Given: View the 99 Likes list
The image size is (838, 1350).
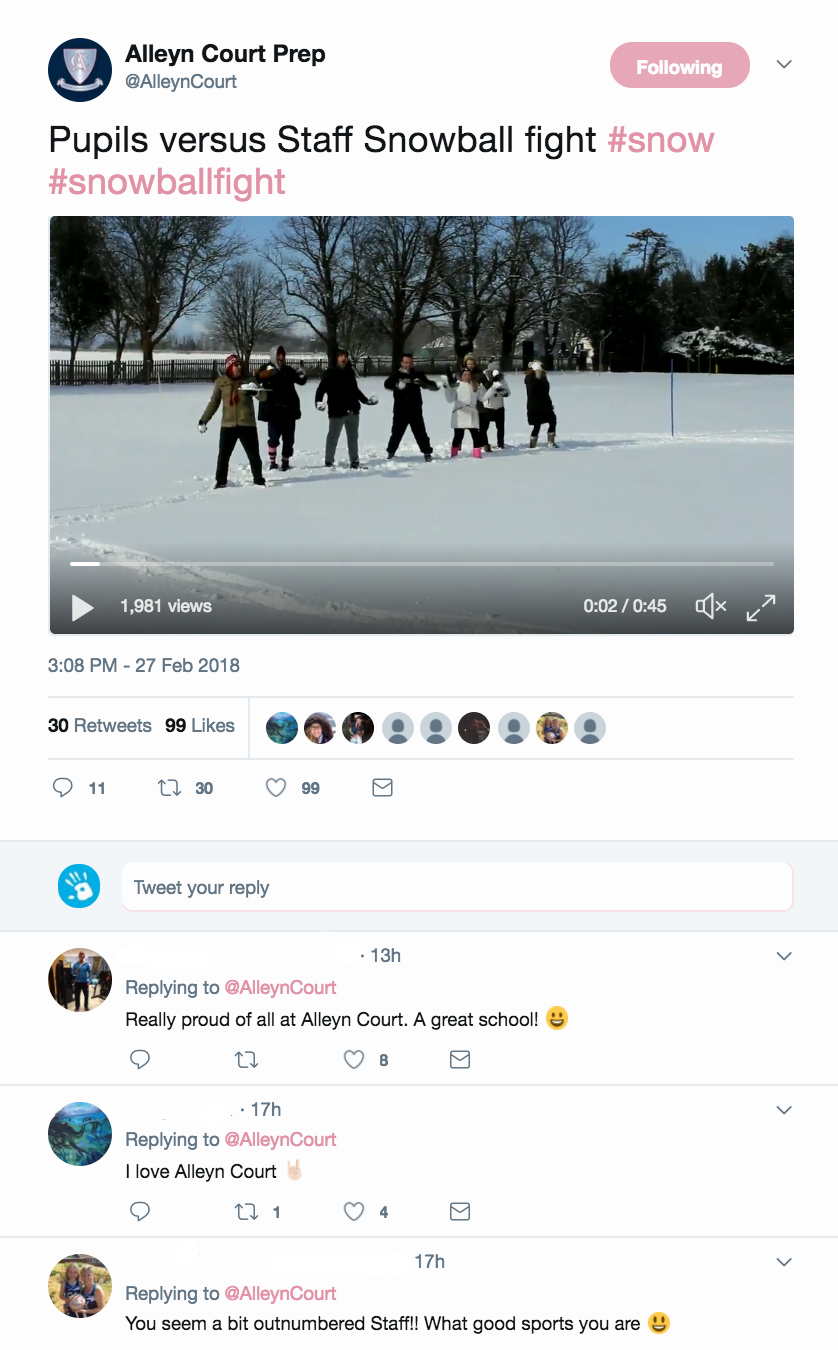Looking at the screenshot, I should click(x=200, y=726).
